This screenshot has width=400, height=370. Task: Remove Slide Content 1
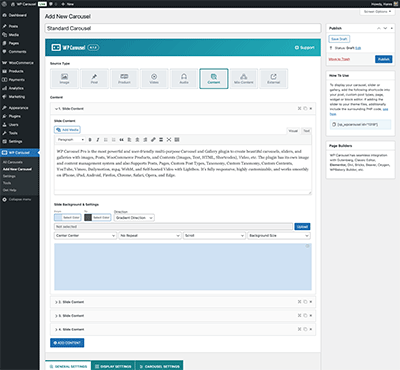(x=311, y=108)
